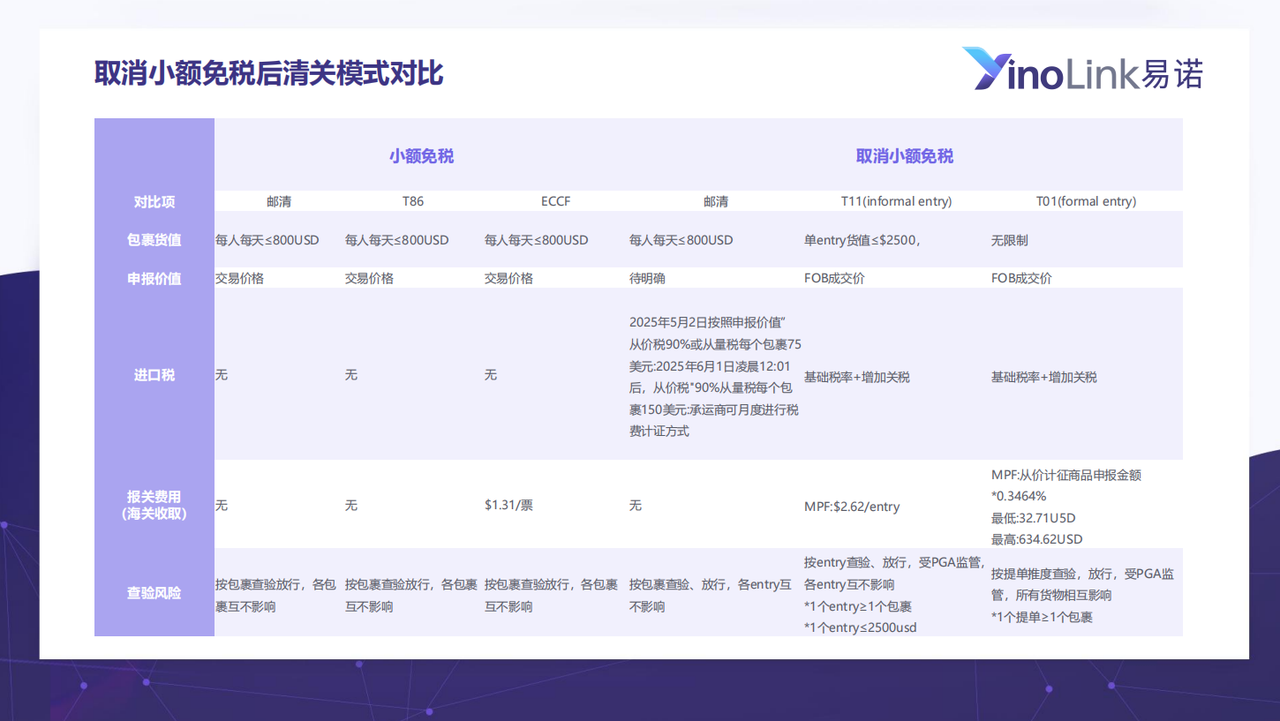The image size is (1280, 721).
Task: Click the 取消小额免税 group header
Action: pyautogui.click(x=904, y=156)
